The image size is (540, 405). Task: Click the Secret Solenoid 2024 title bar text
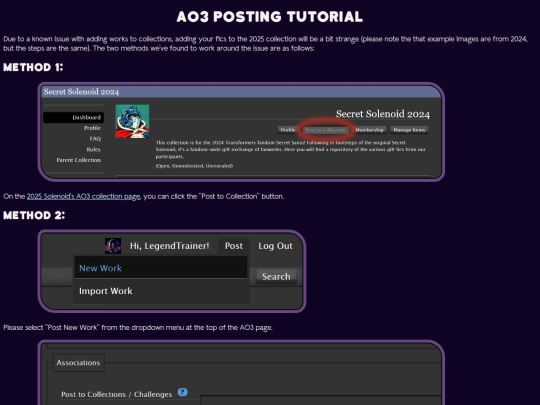81,92
